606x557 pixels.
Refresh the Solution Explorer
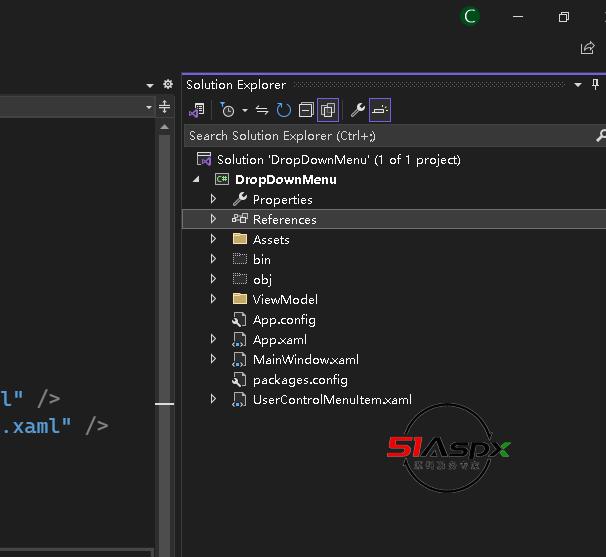tap(283, 110)
